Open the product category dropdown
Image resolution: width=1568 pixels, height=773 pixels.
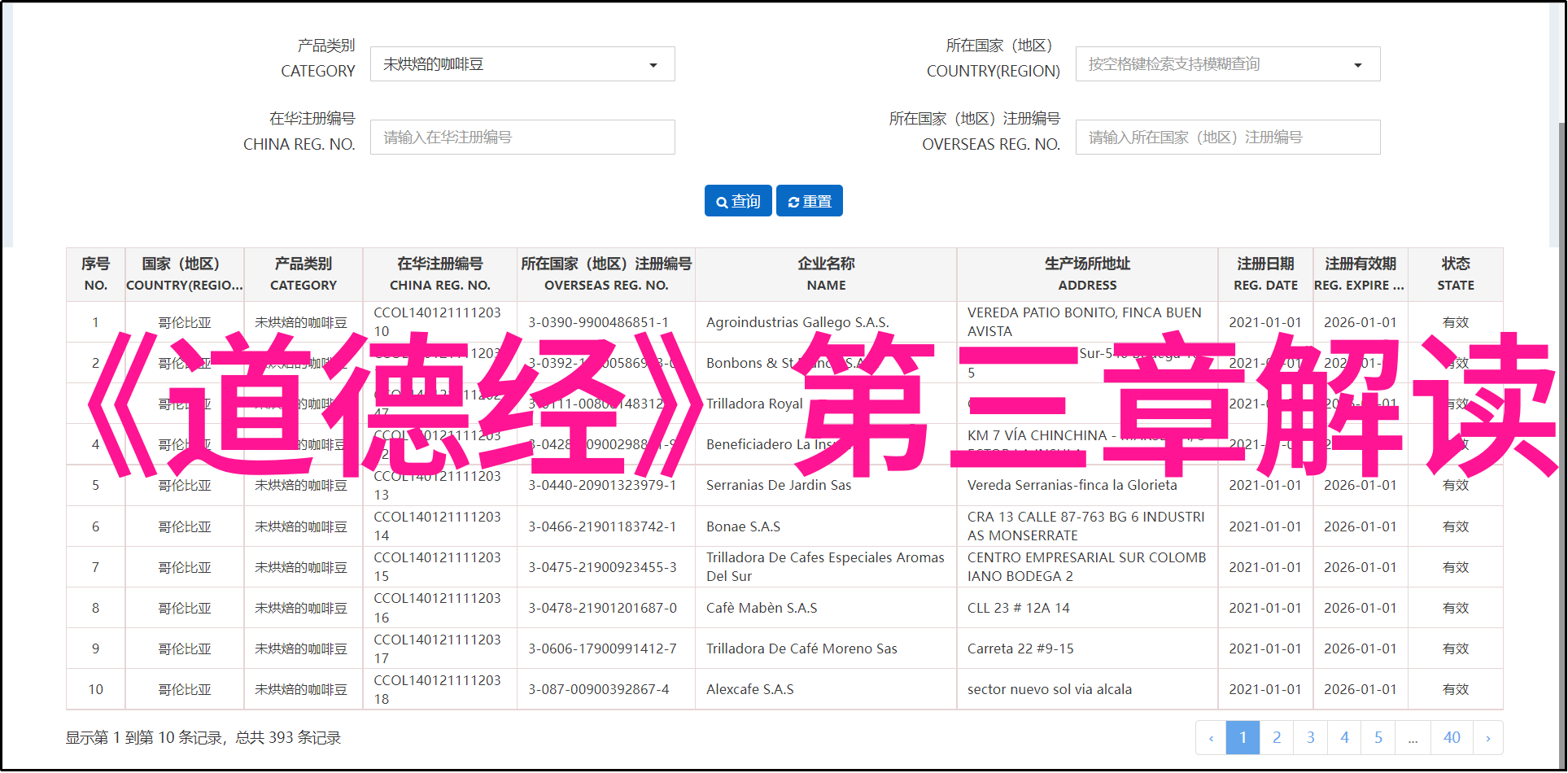522,64
